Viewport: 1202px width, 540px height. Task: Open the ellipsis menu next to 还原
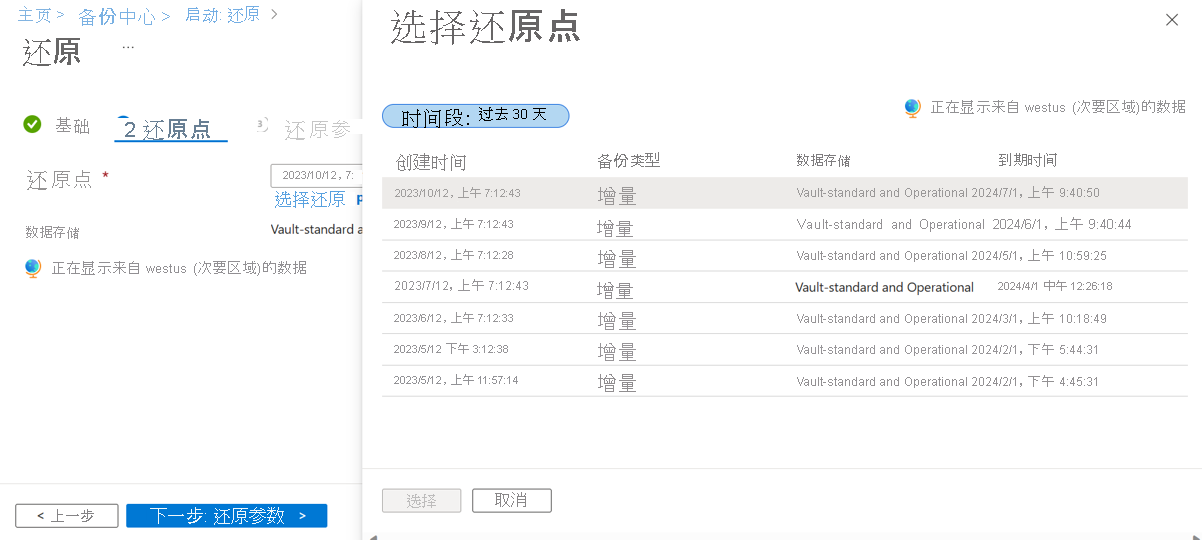tap(128, 47)
